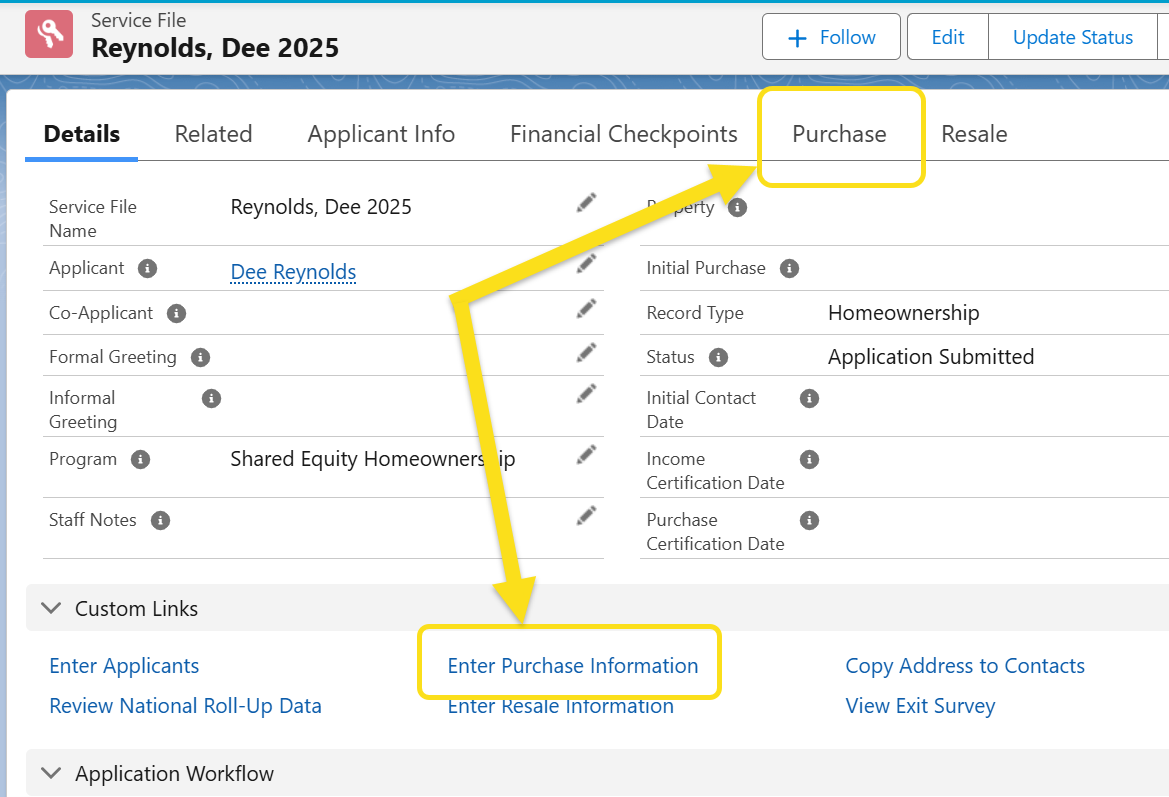1169x797 pixels.
Task: Open the Financial Checkpoints tab
Action: 623,134
